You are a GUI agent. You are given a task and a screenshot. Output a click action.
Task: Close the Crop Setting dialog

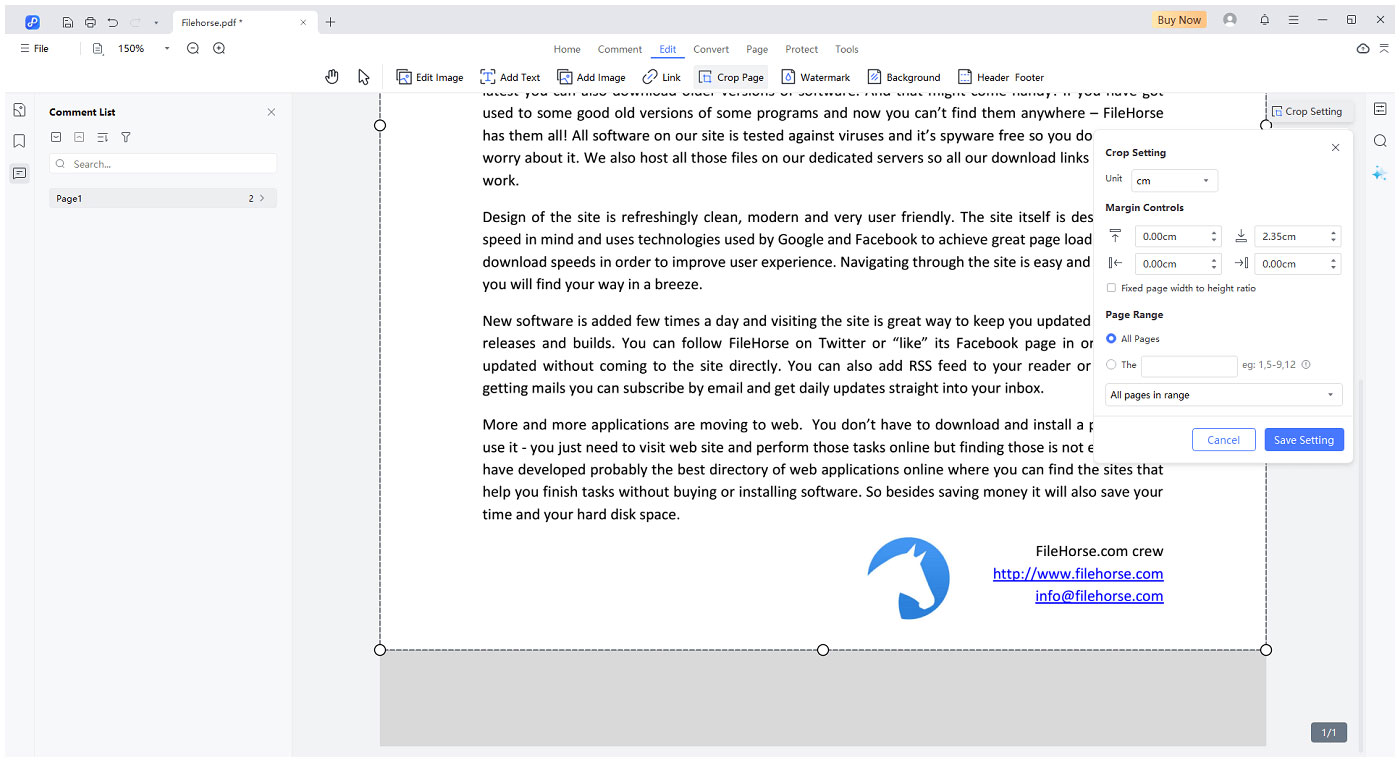[1335, 148]
